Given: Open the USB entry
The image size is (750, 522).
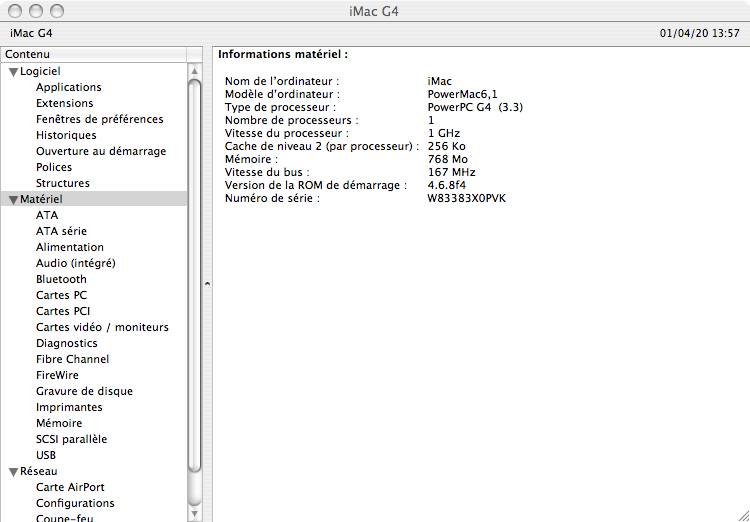Looking at the screenshot, I should (x=46, y=455).
